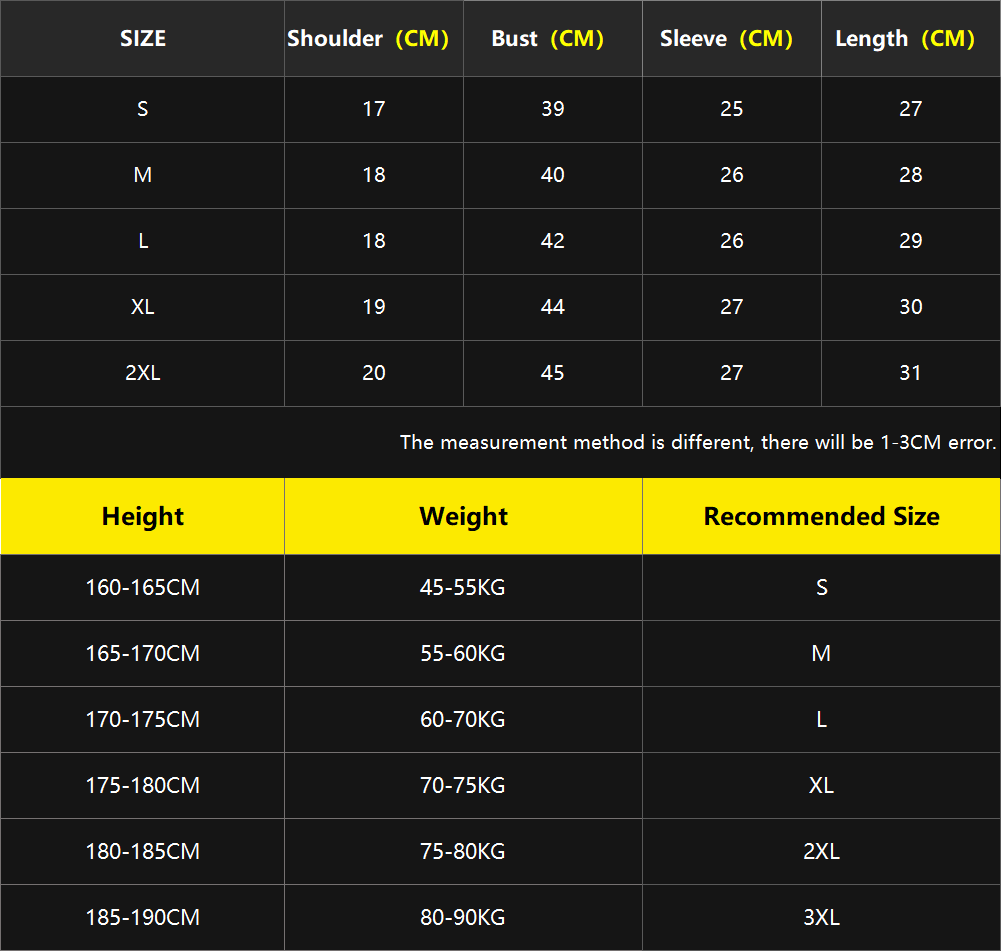Image resolution: width=1001 pixels, height=952 pixels.
Task: Select bust value 44
Action: pos(553,307)
